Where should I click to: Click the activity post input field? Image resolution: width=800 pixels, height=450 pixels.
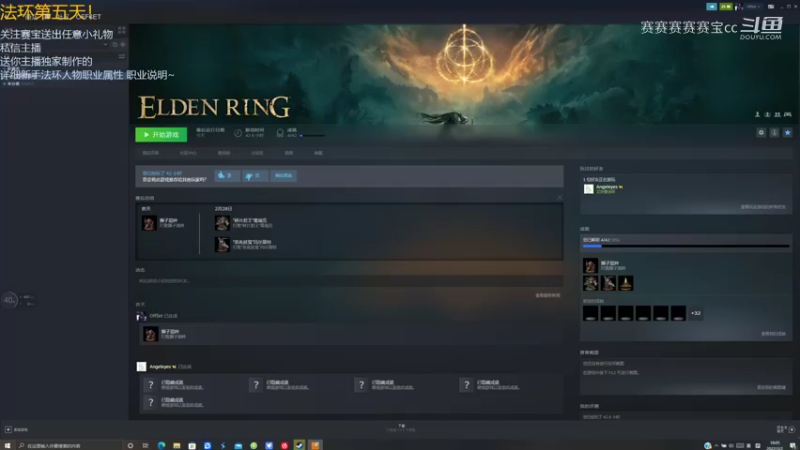point(349,281)
